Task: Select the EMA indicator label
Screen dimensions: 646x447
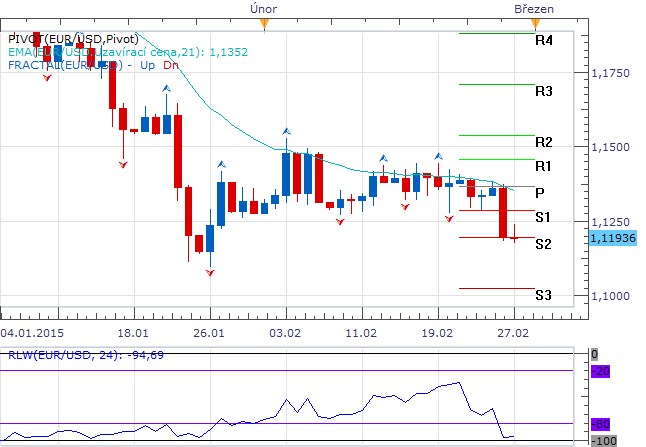Action: [126, 52]
